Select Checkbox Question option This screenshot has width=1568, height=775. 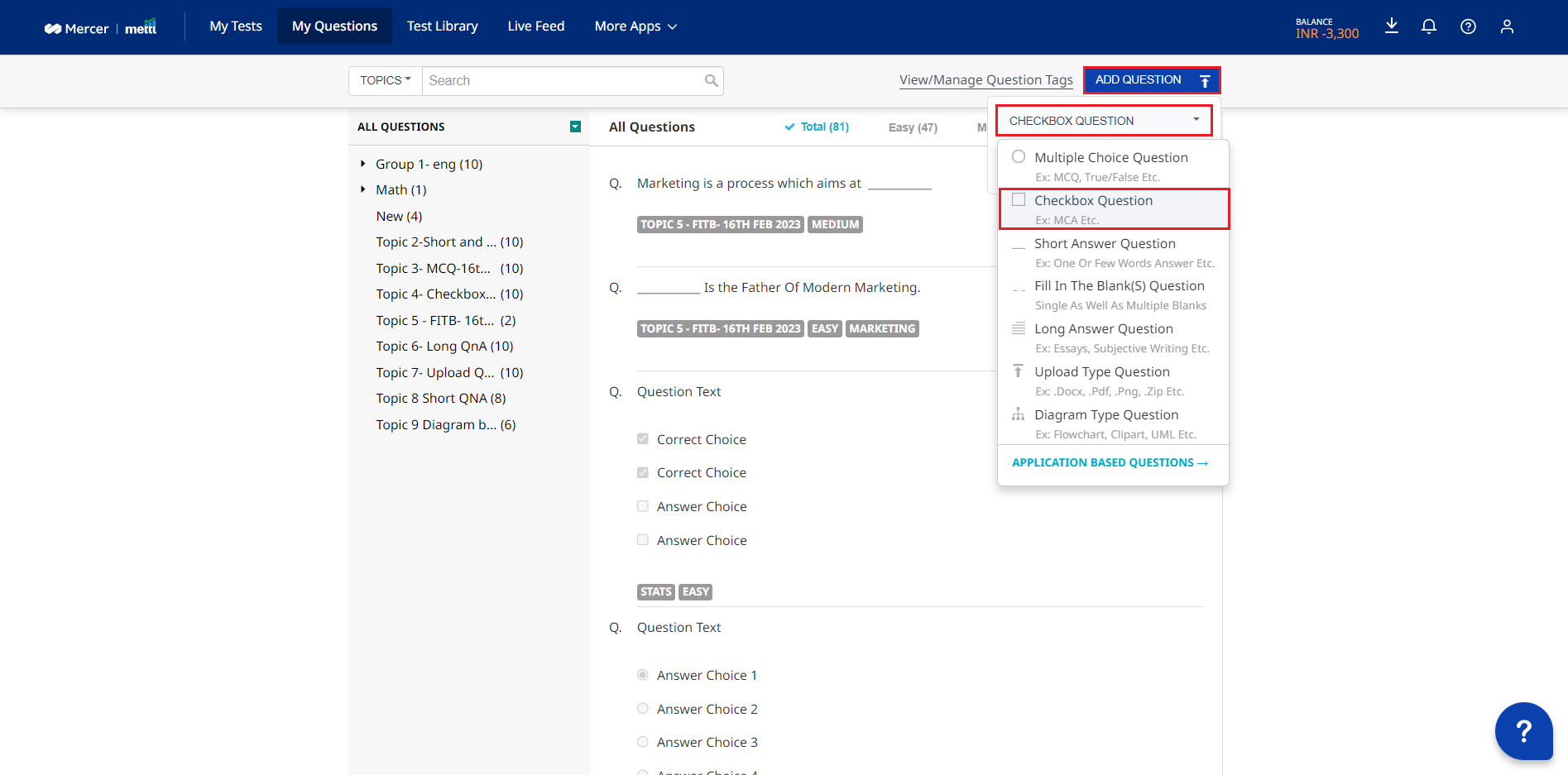tap(1093, 200)
